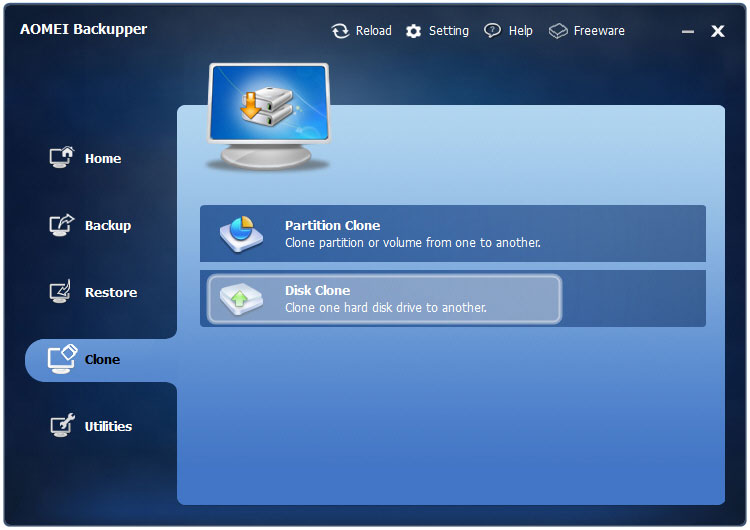Click the Clone sidebar icon
Image resolution: width=750 pixels, height=530 pixels.
[x=62, y=359]
